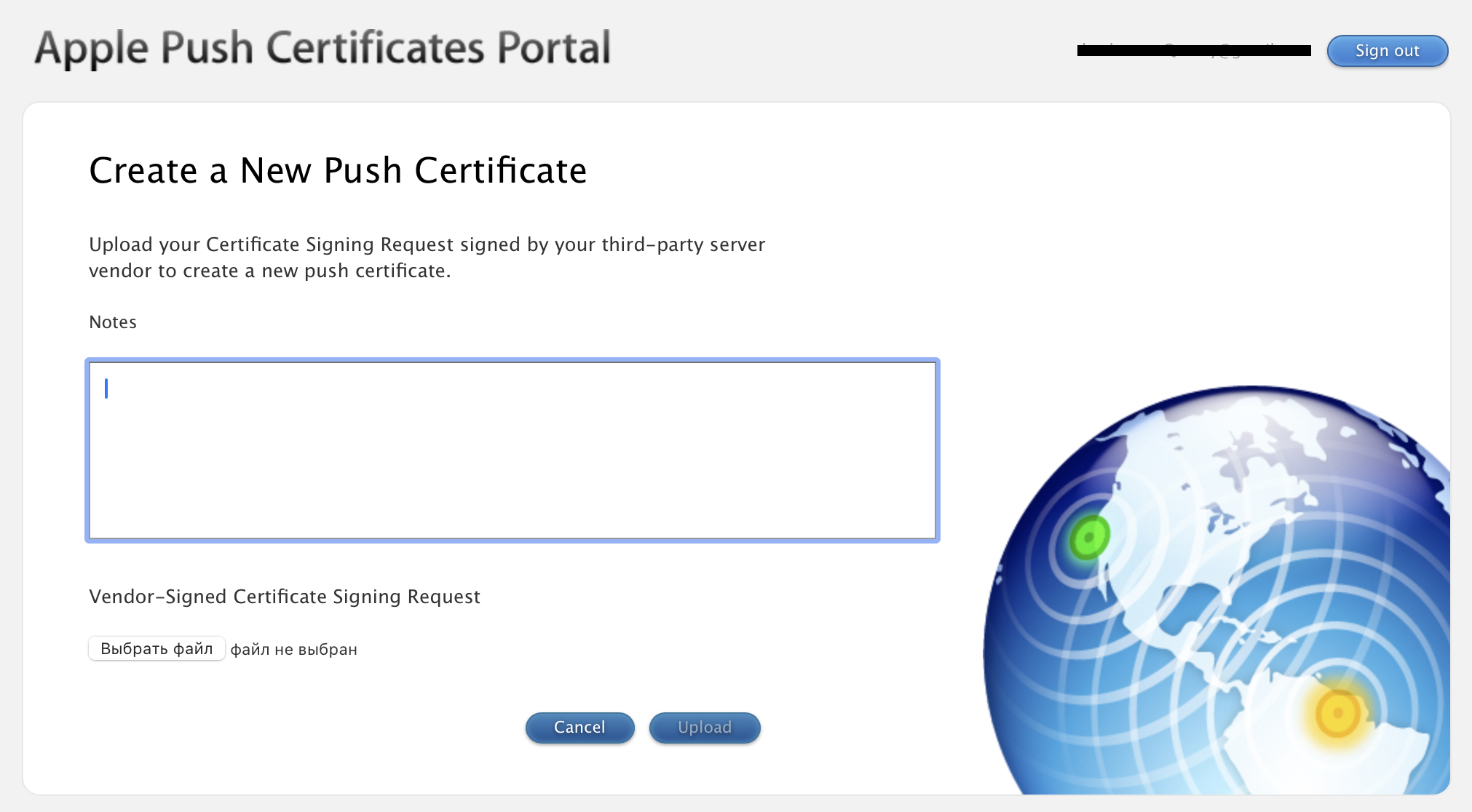Click the word Certificate in the page heading

point(500,171)
